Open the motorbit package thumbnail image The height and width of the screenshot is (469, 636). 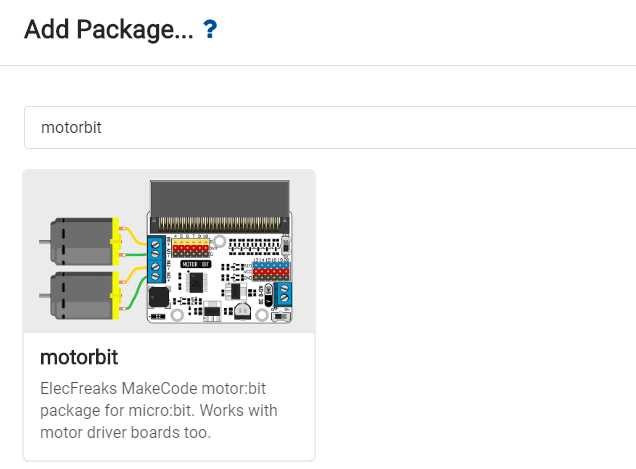pyautogui.click(x=169, y=252)
